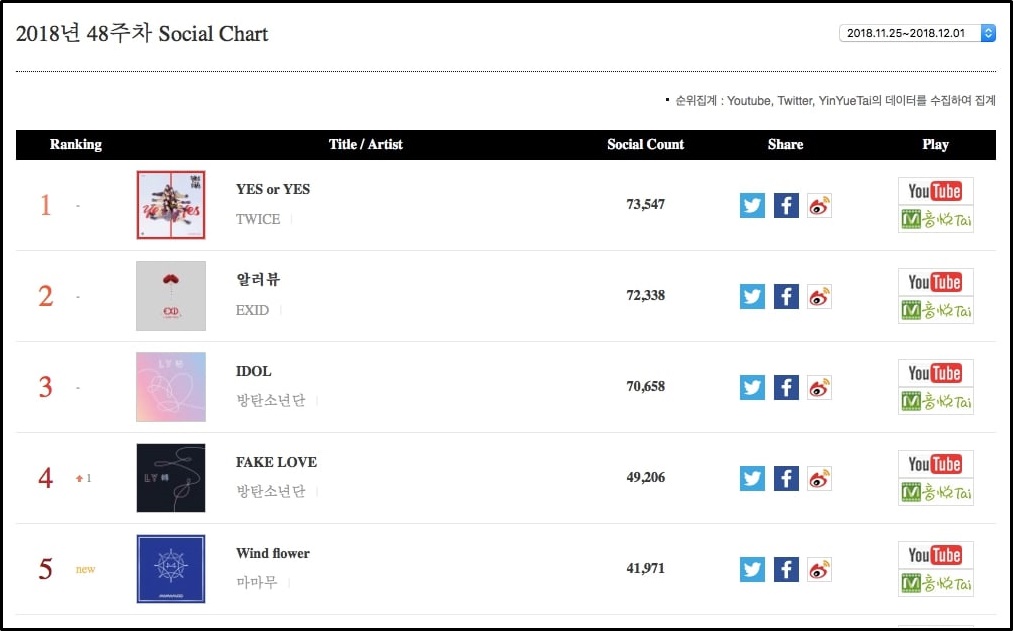Open the 마마무 artist link
Viewport: 1013px width, 631px height.
[256, 583]
